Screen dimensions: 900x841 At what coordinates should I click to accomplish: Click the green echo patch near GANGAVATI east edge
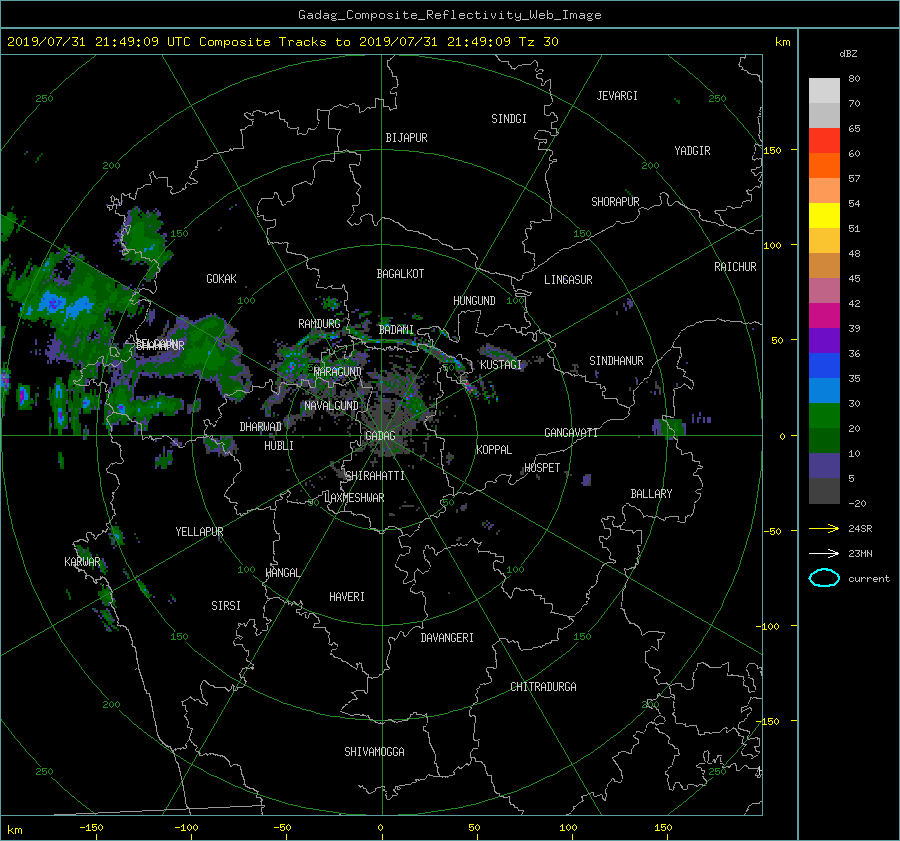pos(673,428)
